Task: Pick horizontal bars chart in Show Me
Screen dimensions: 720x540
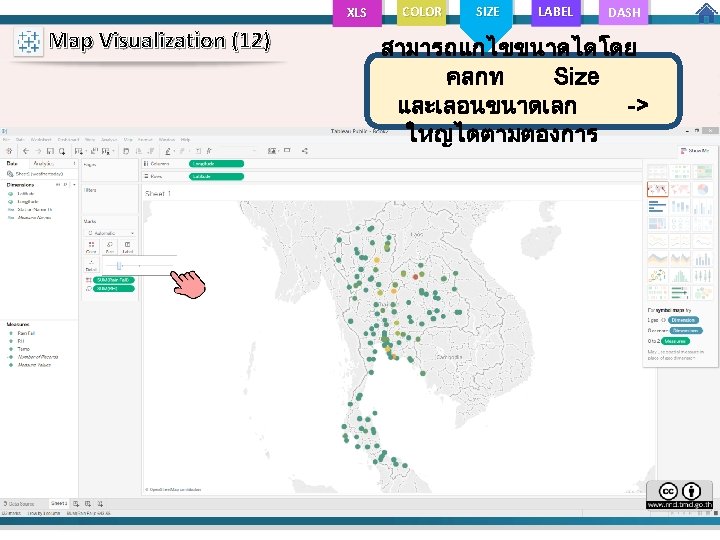Action: pyautogui.click(x=658, y=206)
